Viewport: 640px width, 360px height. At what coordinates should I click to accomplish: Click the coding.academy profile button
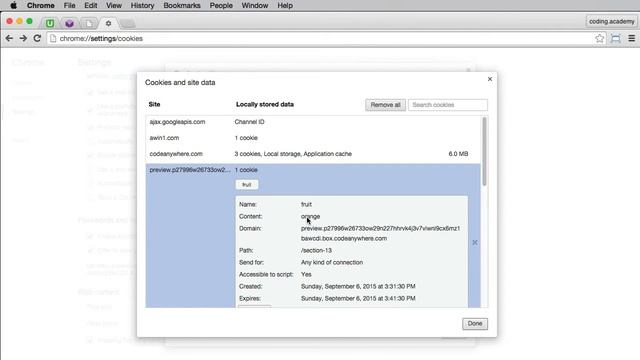point(611,21)
